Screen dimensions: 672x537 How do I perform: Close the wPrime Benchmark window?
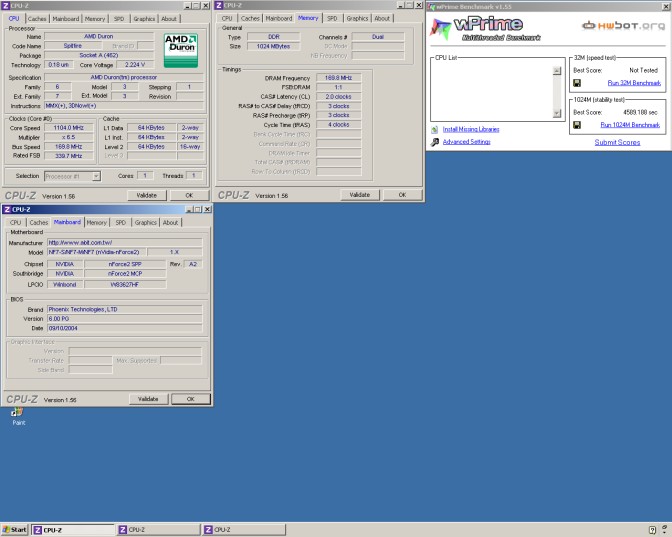click(667, 6)
